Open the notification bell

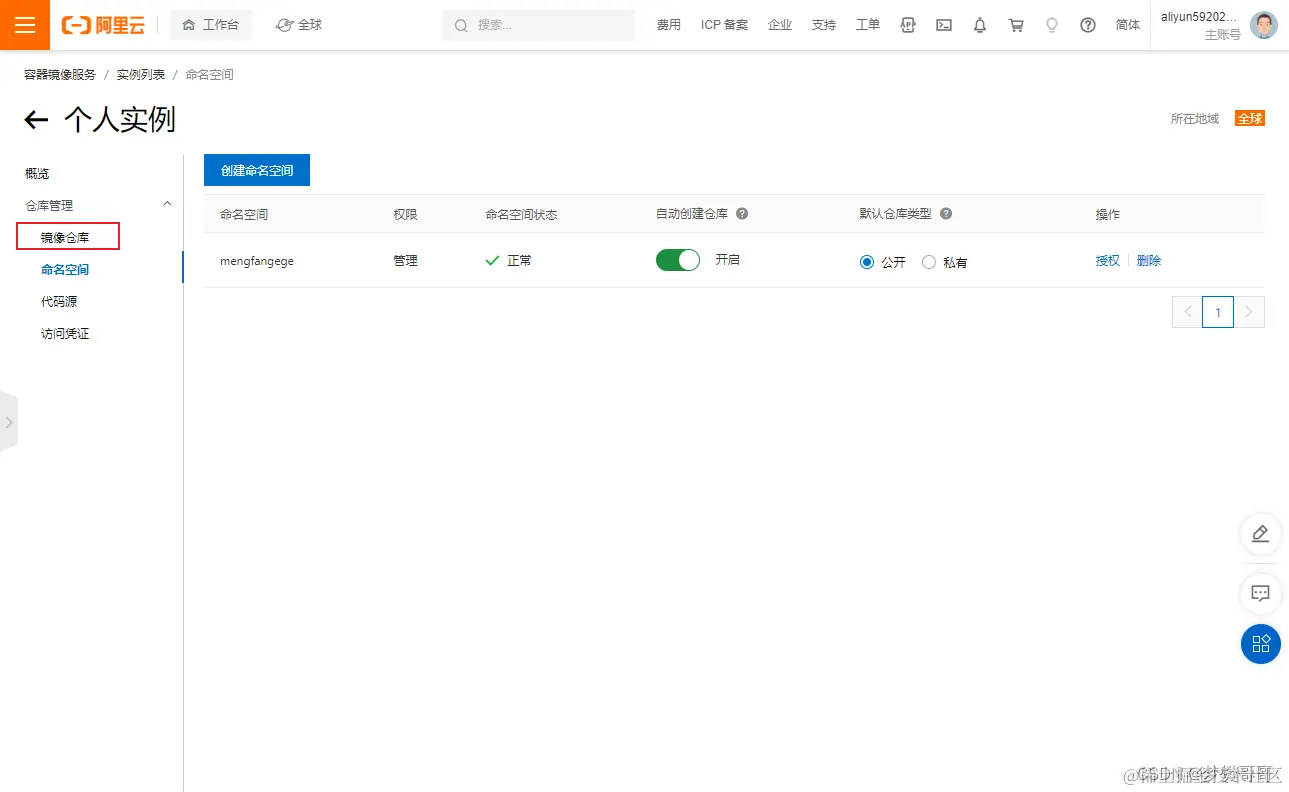980,25
